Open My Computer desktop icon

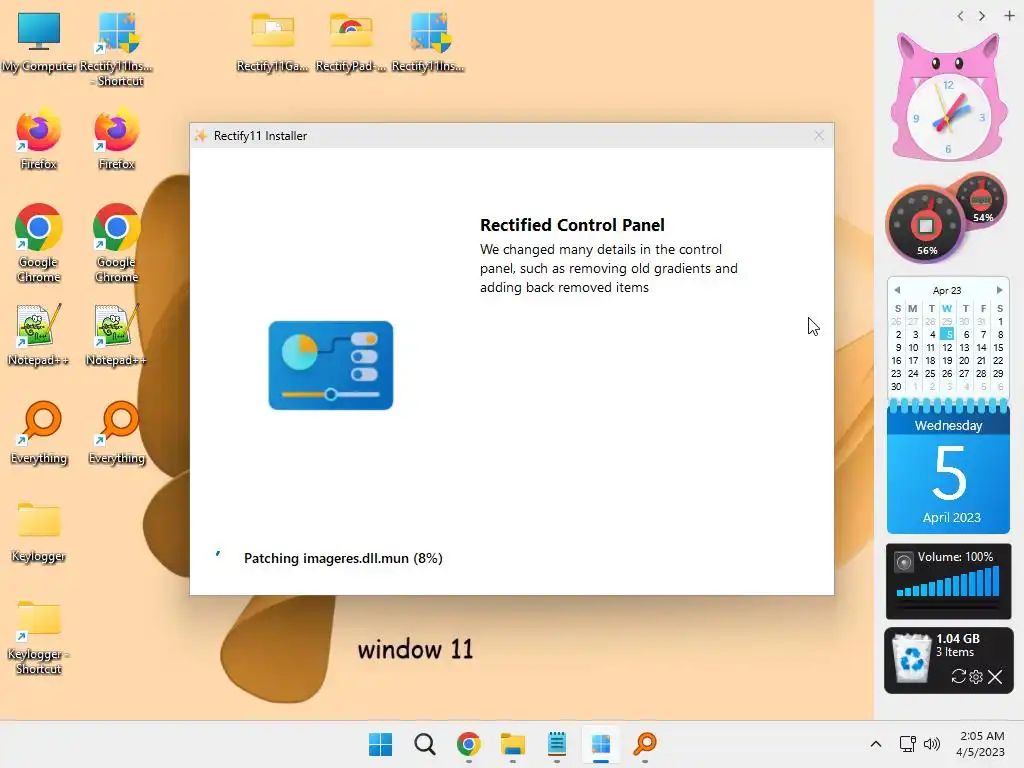click(39, 42)
